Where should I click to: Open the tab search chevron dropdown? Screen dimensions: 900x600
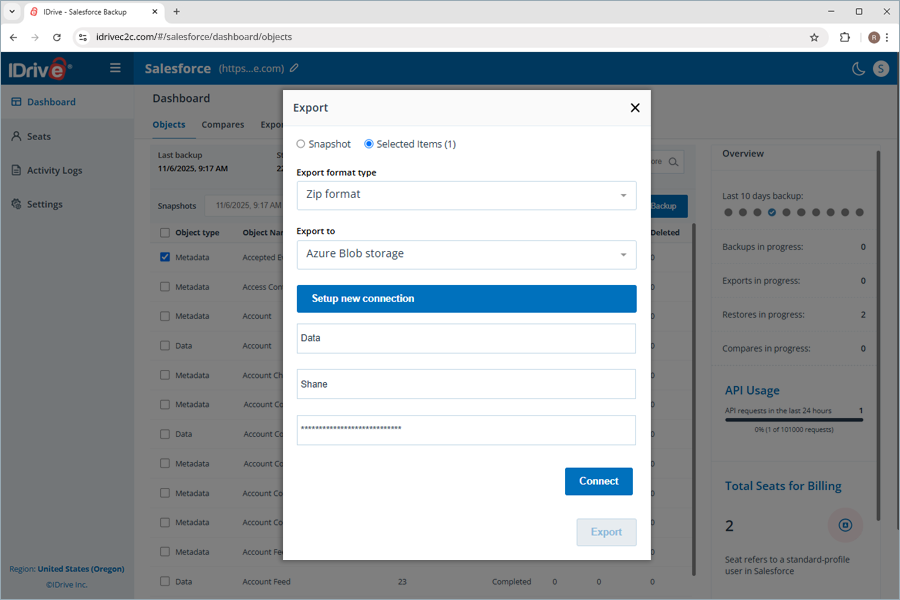coord(11,11)
